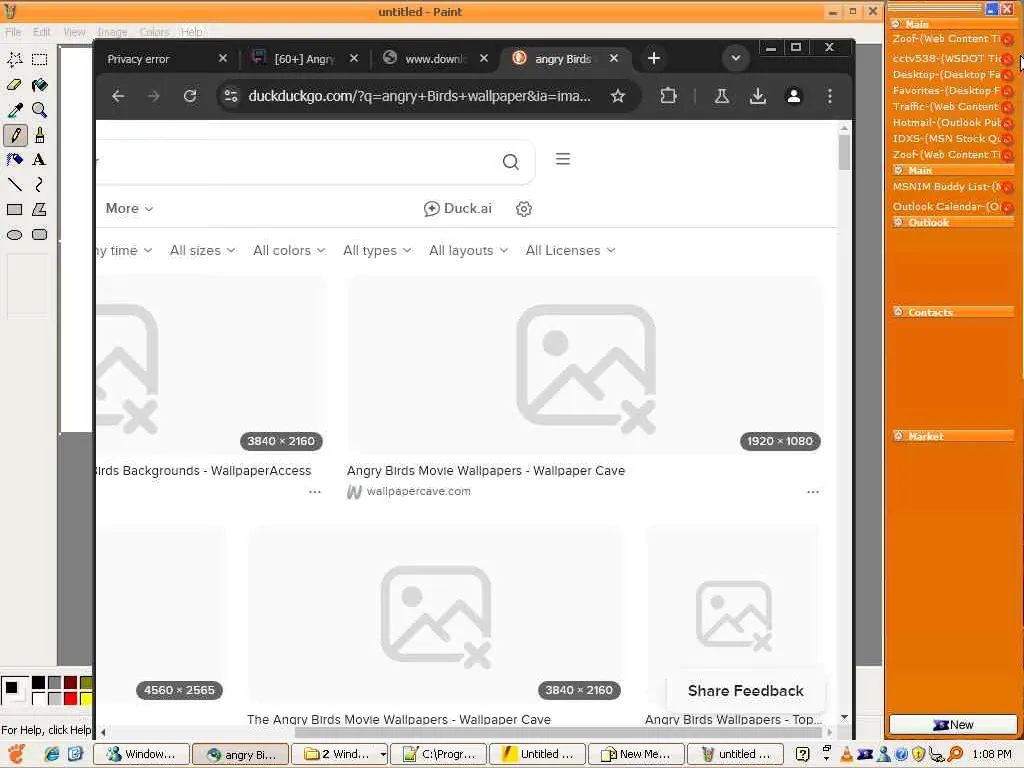Reload the DuckDuckGo page
The height and width of the screenshot is (768, 1024).
click(190, 96)
